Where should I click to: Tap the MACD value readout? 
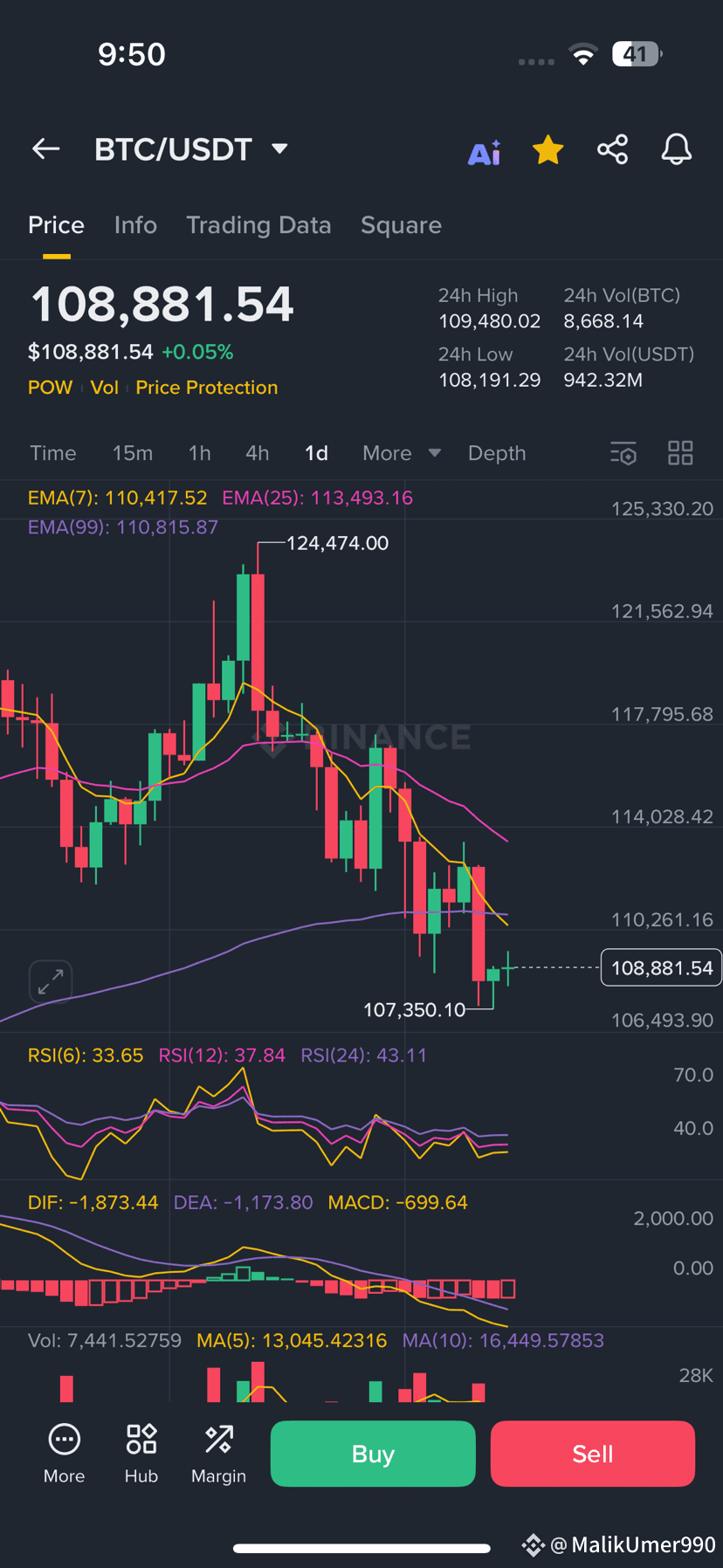pos(398,1202)
